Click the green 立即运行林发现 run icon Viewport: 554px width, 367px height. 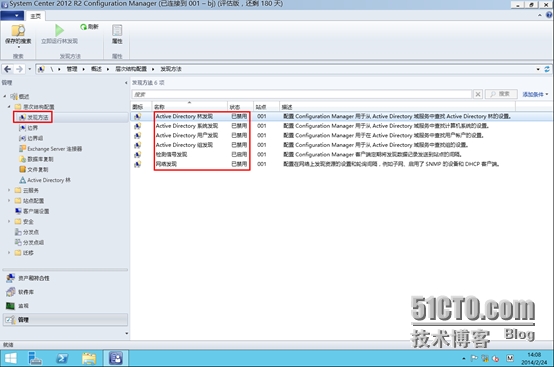(59, 30)
